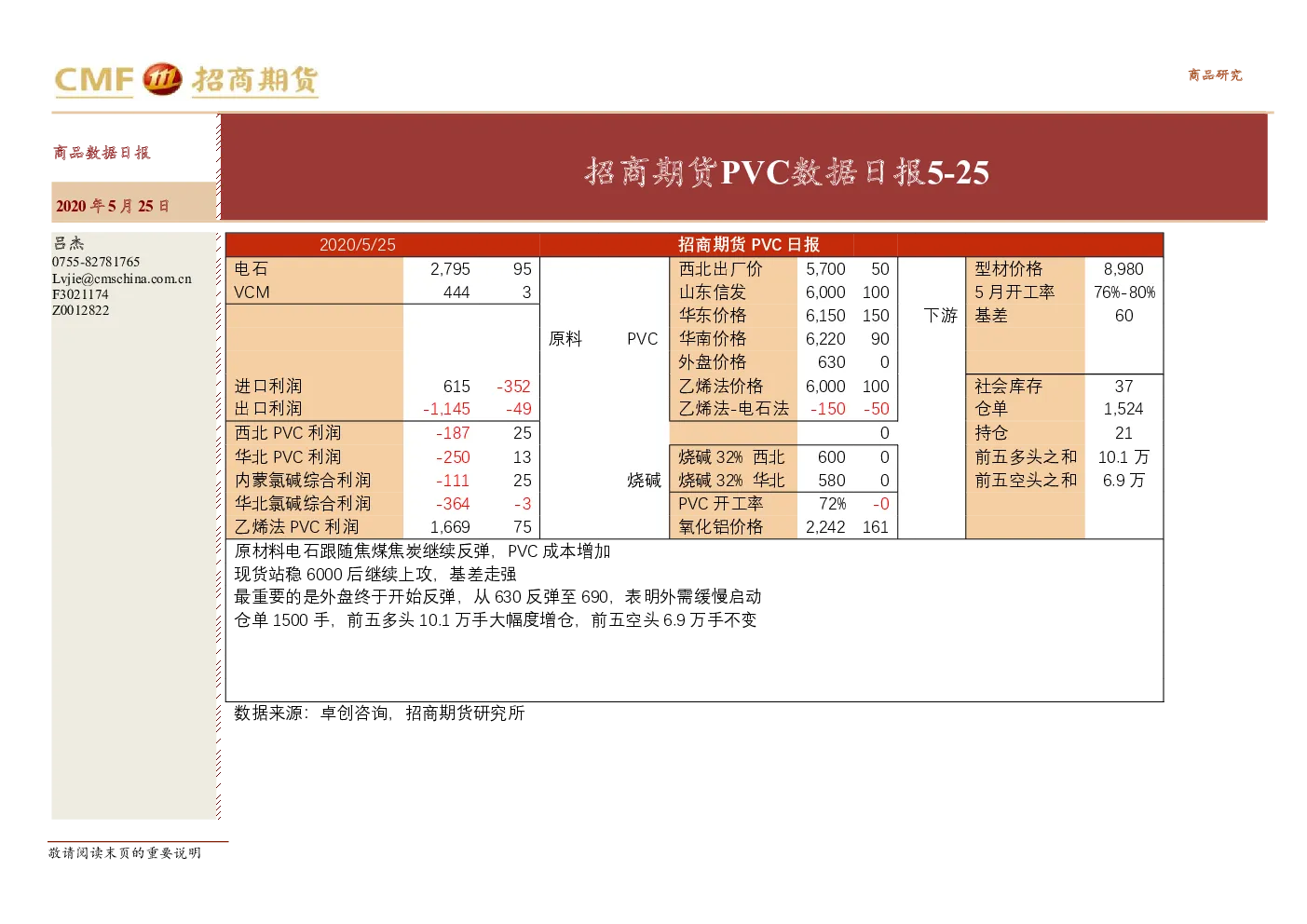Select the 5 月开工率 value 76%-80%
The image size is (1307, 924).
point(1124,292)
